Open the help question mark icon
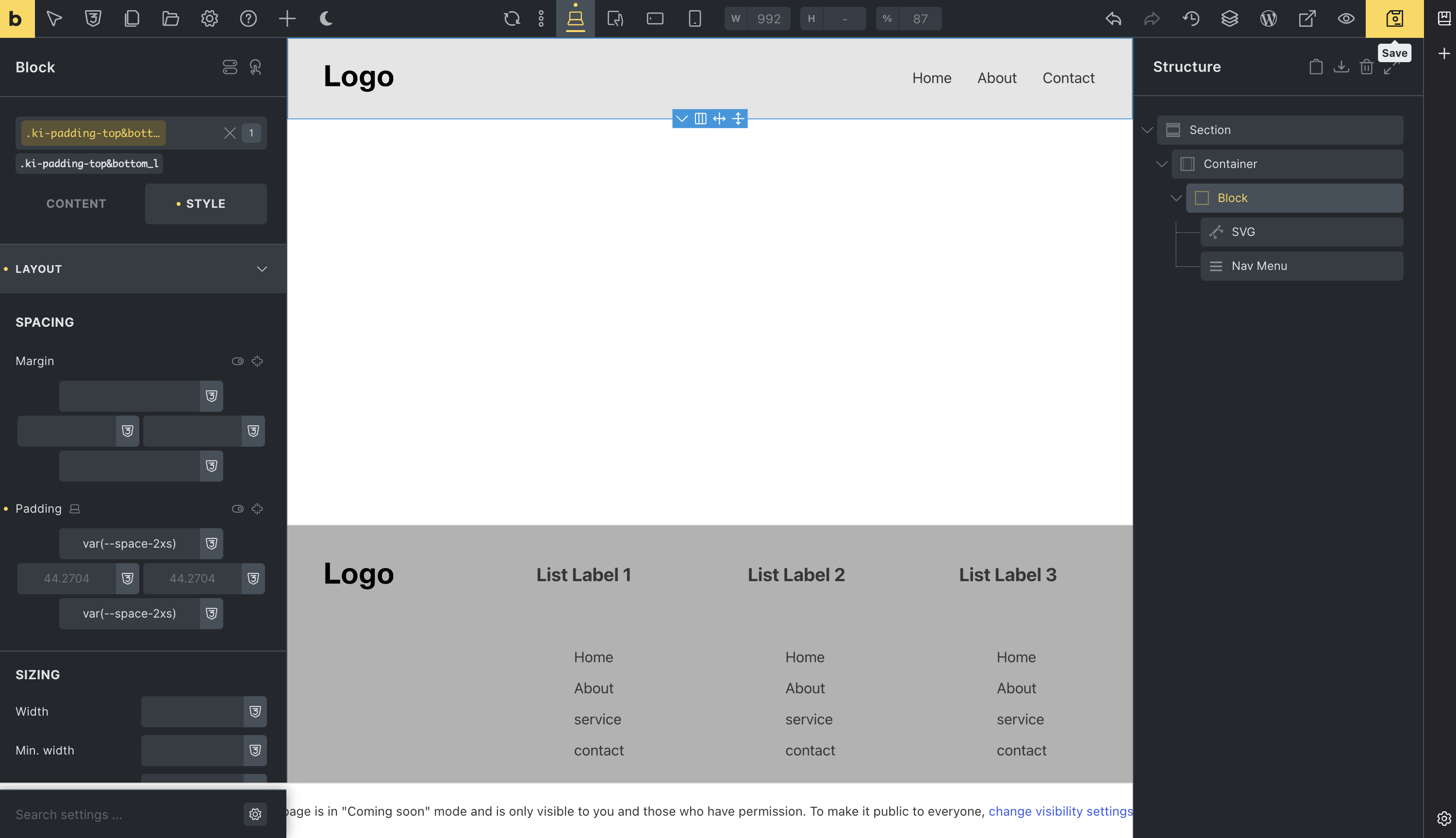 pyautogui.click(x=248, y=18)
